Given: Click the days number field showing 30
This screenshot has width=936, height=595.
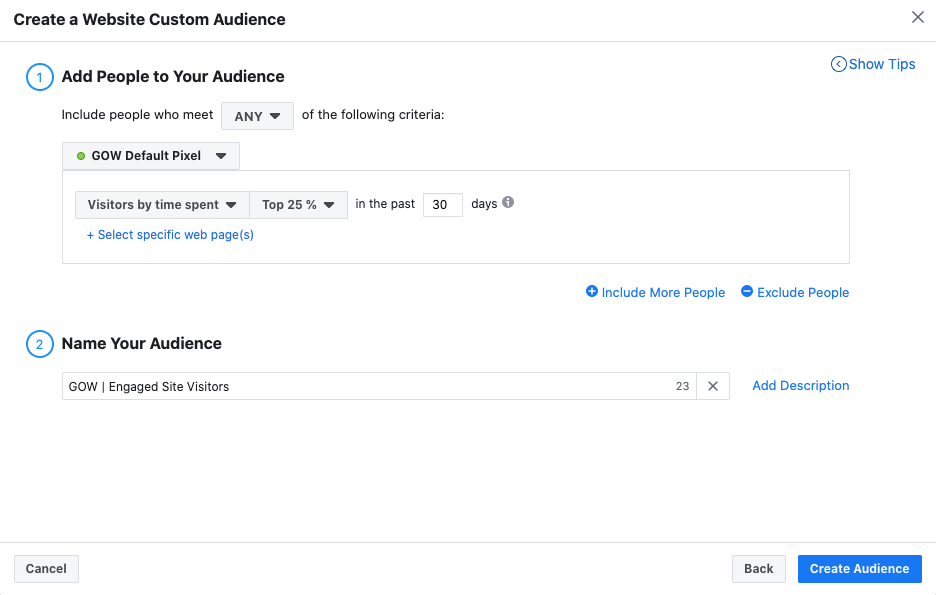Looking at the screenshot, I should click(x=442, y=205).
